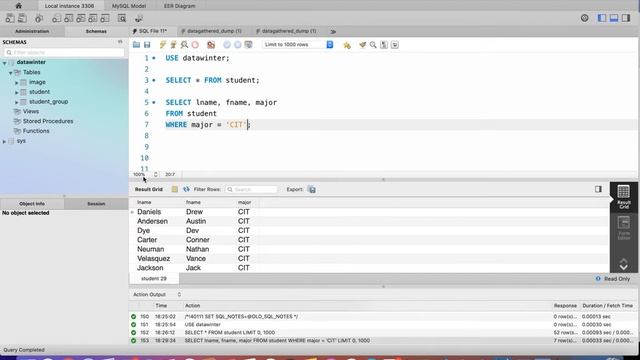Collapse the datawinter schema
This screenshot has height=360, width=640.
(4, 63)
